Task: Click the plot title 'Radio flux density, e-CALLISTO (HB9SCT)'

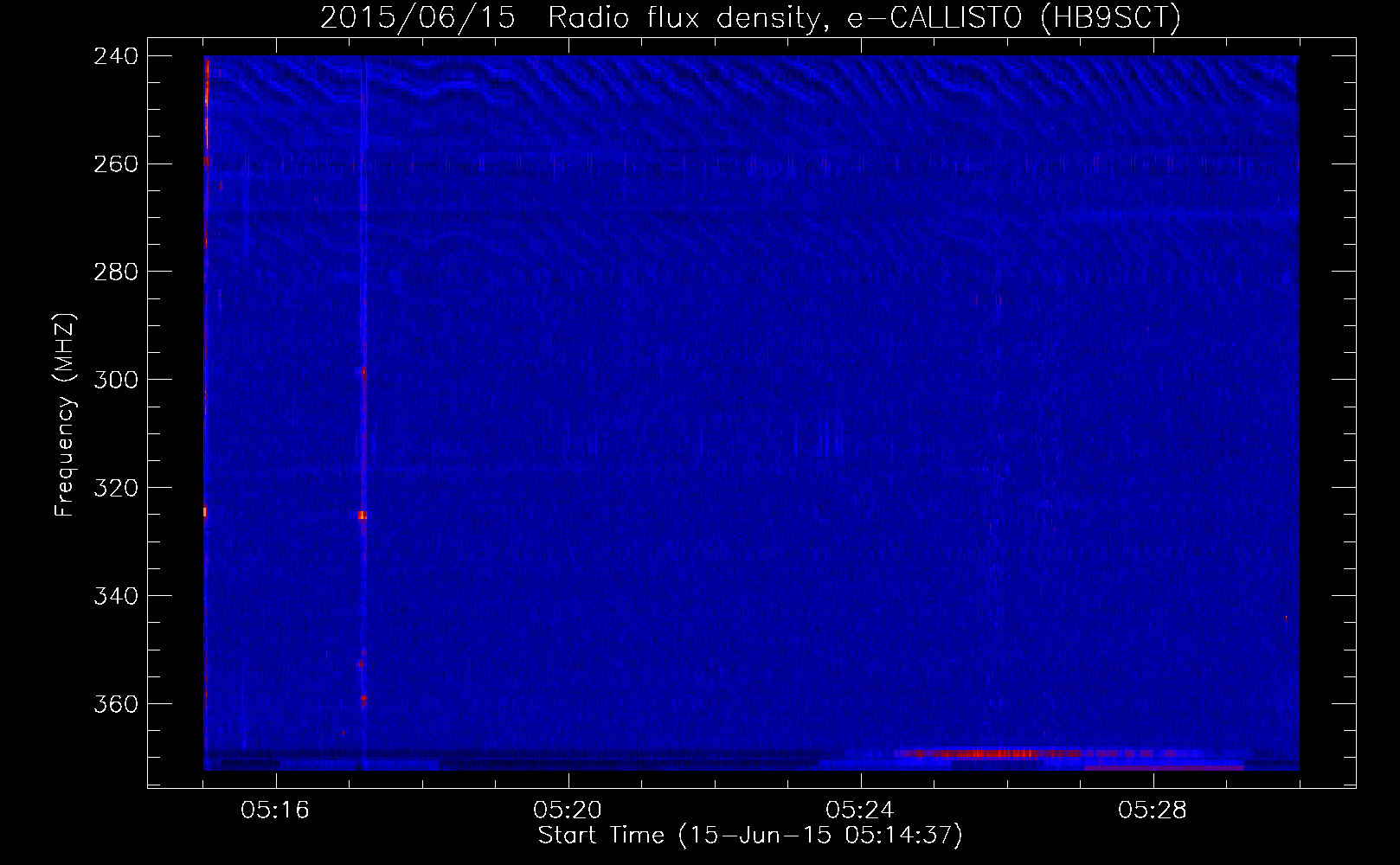Action: 864,17
